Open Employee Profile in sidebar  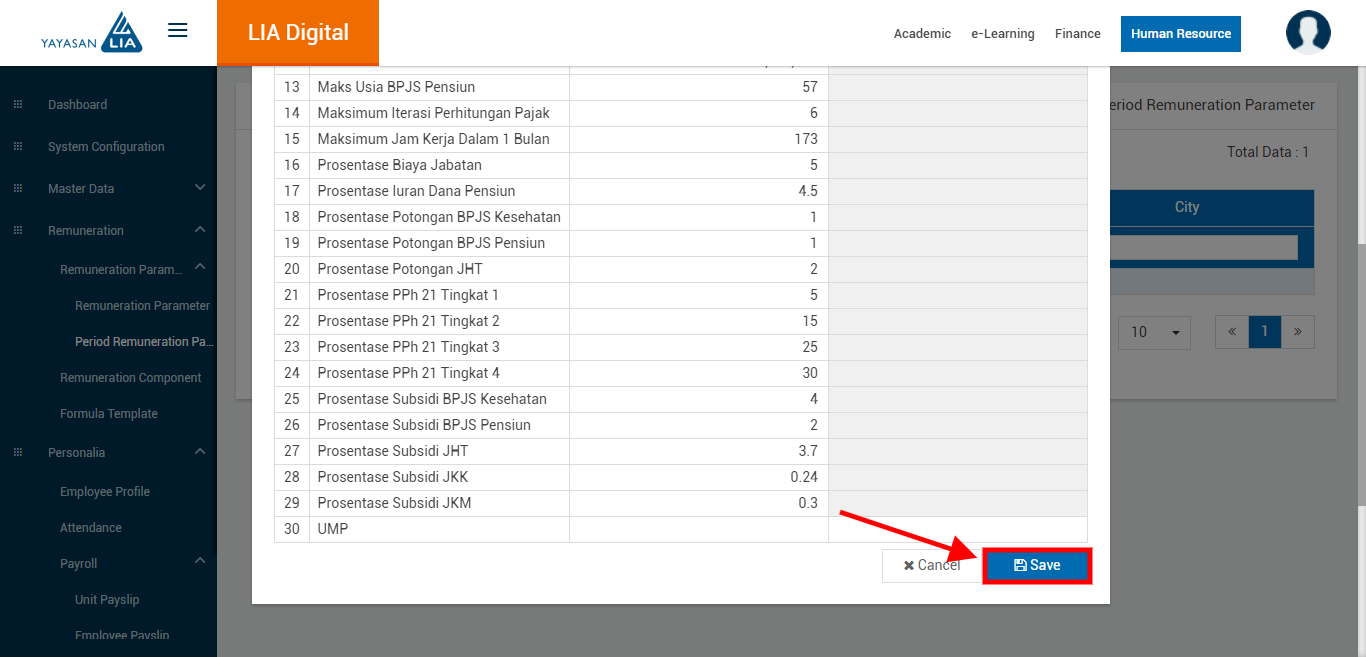click(105, 492)
